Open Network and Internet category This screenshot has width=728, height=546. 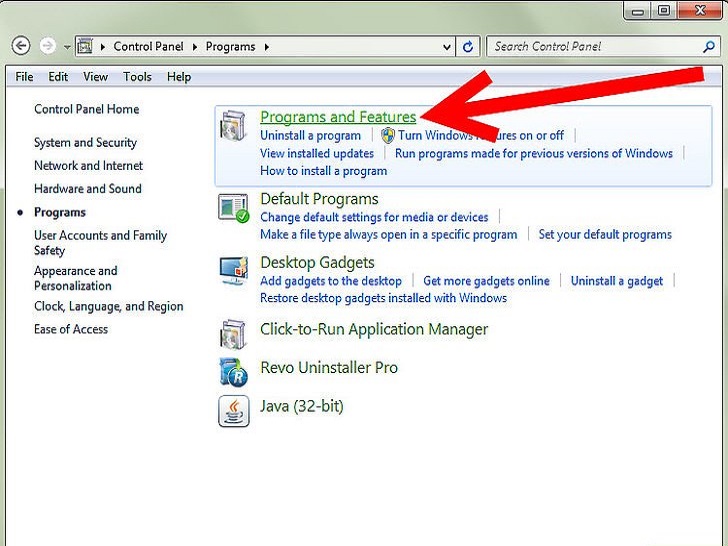88,166
